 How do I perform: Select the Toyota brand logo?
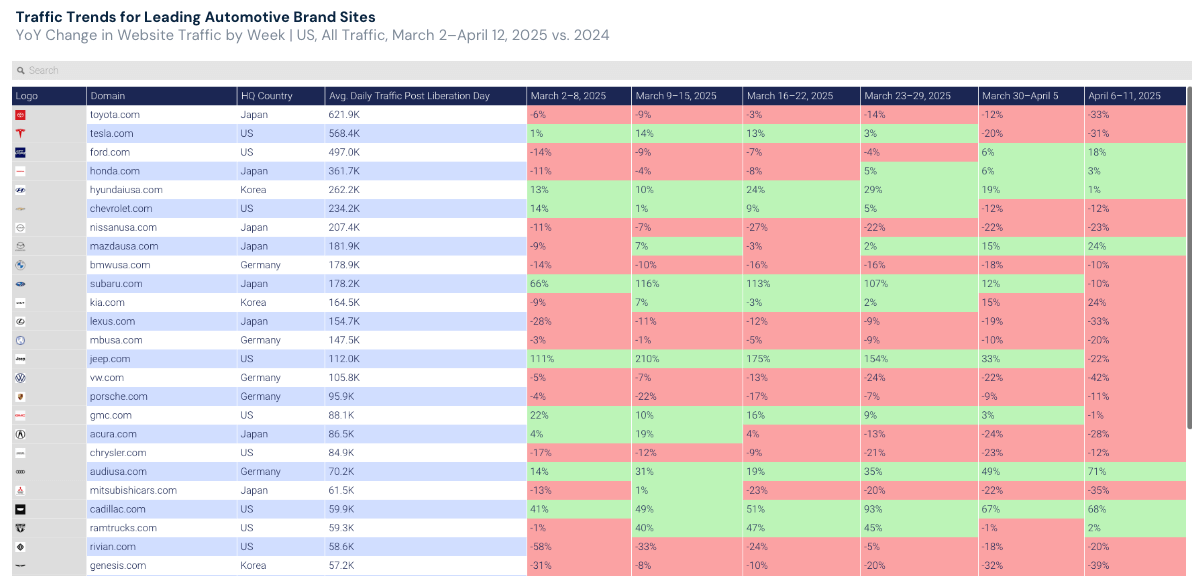point(22,114)
